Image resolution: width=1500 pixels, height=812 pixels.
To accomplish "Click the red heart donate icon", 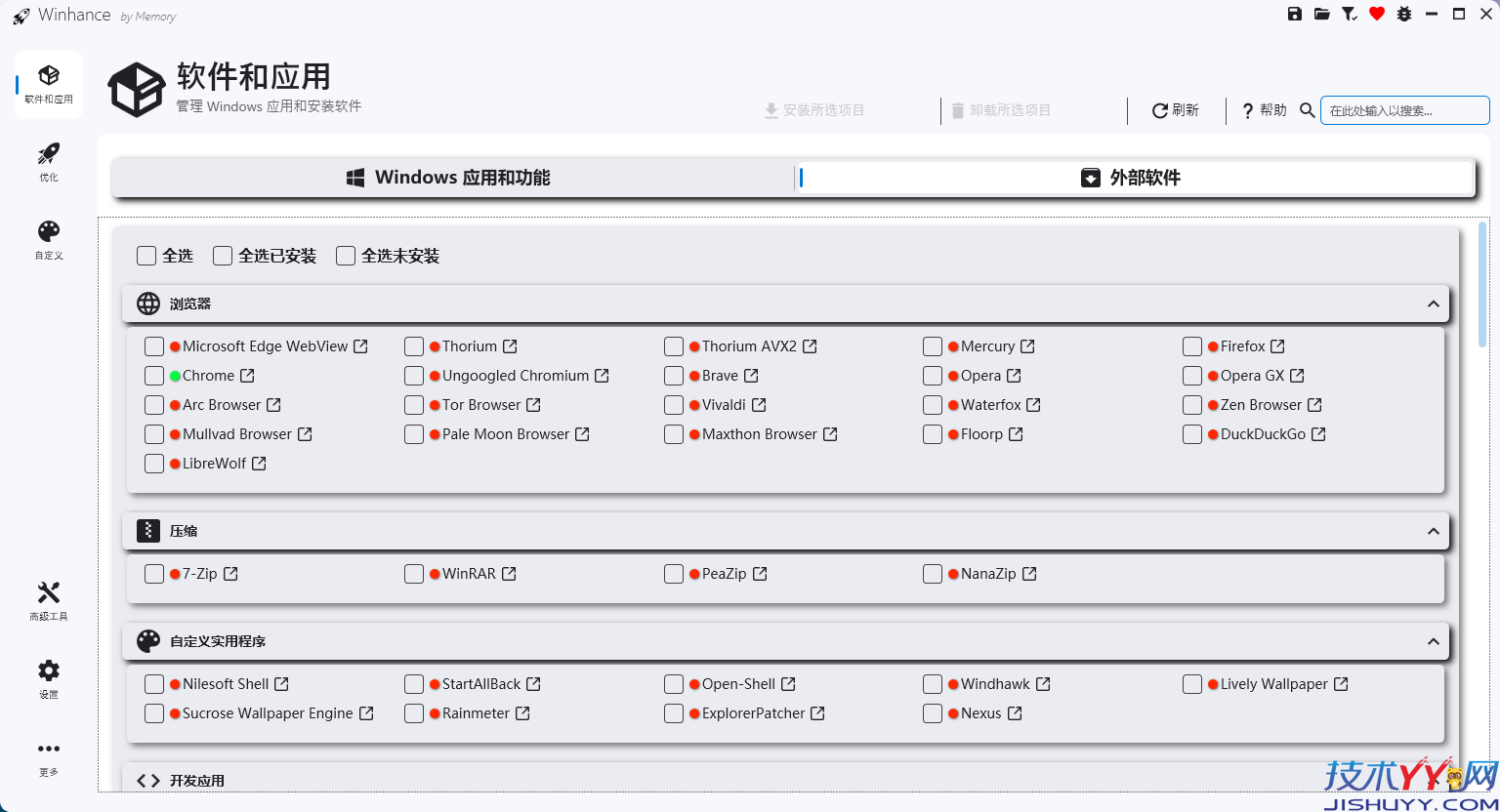I will [x=1377, y=14].
